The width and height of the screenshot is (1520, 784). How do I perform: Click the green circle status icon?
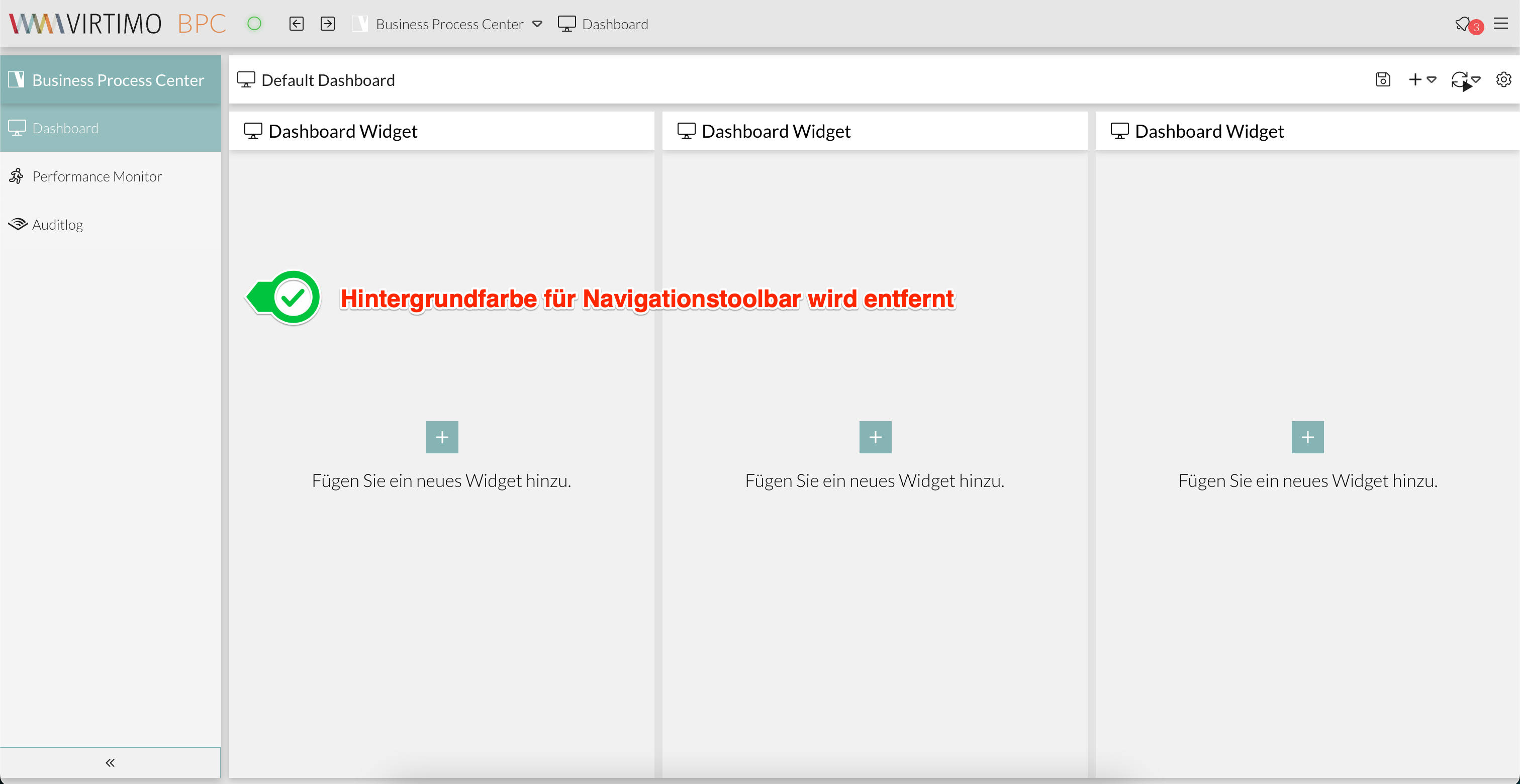coord(255,24)
